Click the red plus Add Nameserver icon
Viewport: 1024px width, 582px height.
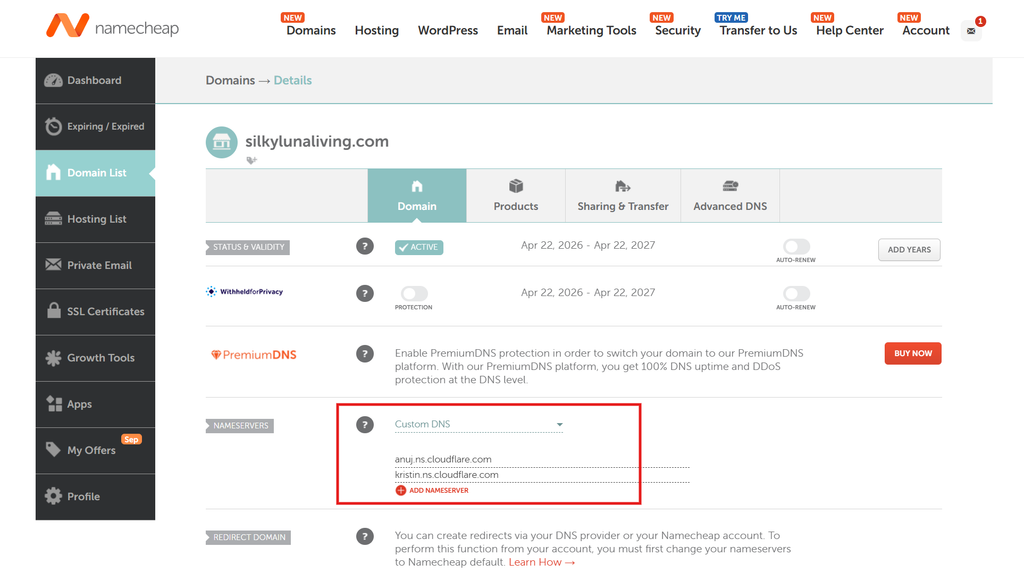400,491
